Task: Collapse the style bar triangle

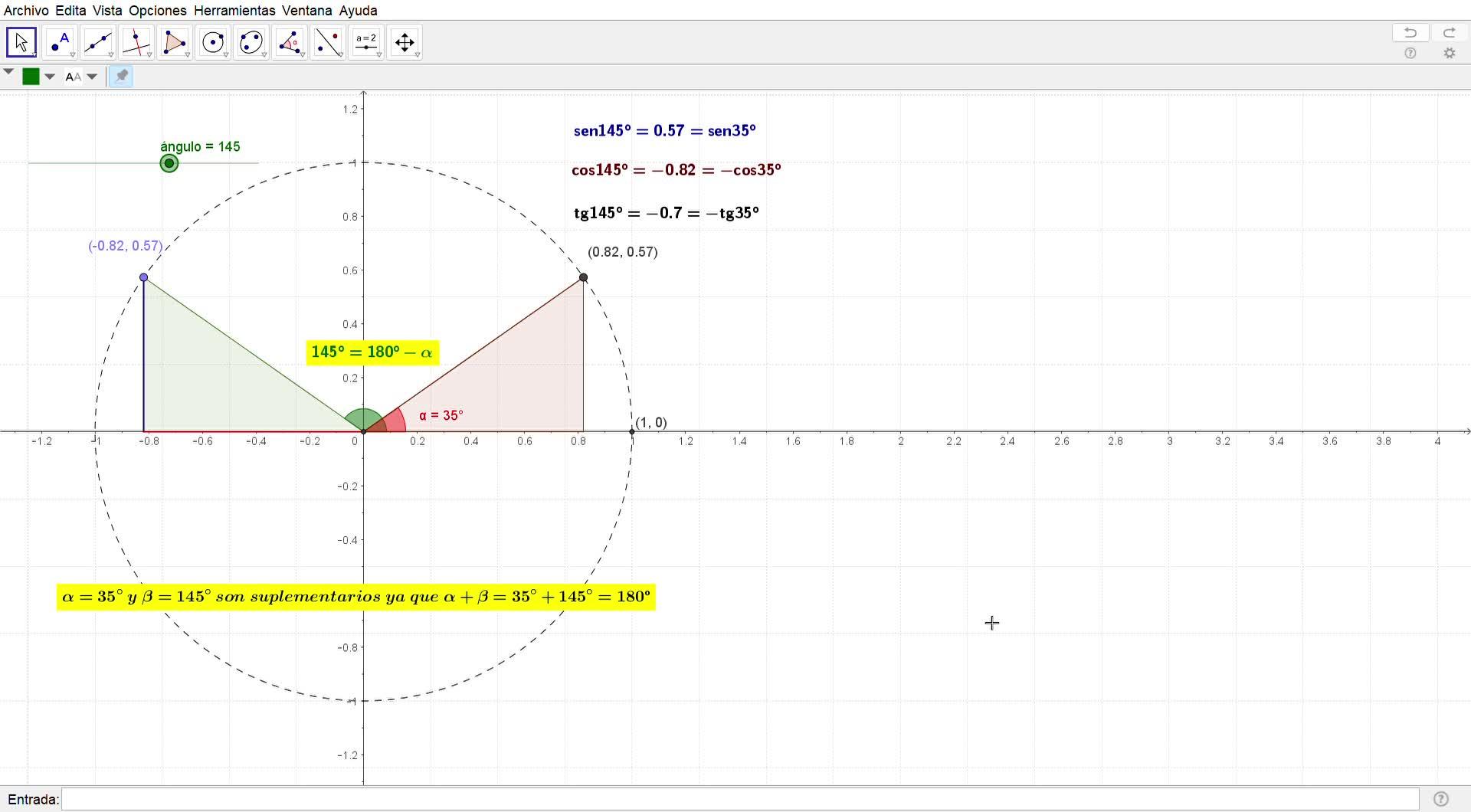Action: [8, 72]
